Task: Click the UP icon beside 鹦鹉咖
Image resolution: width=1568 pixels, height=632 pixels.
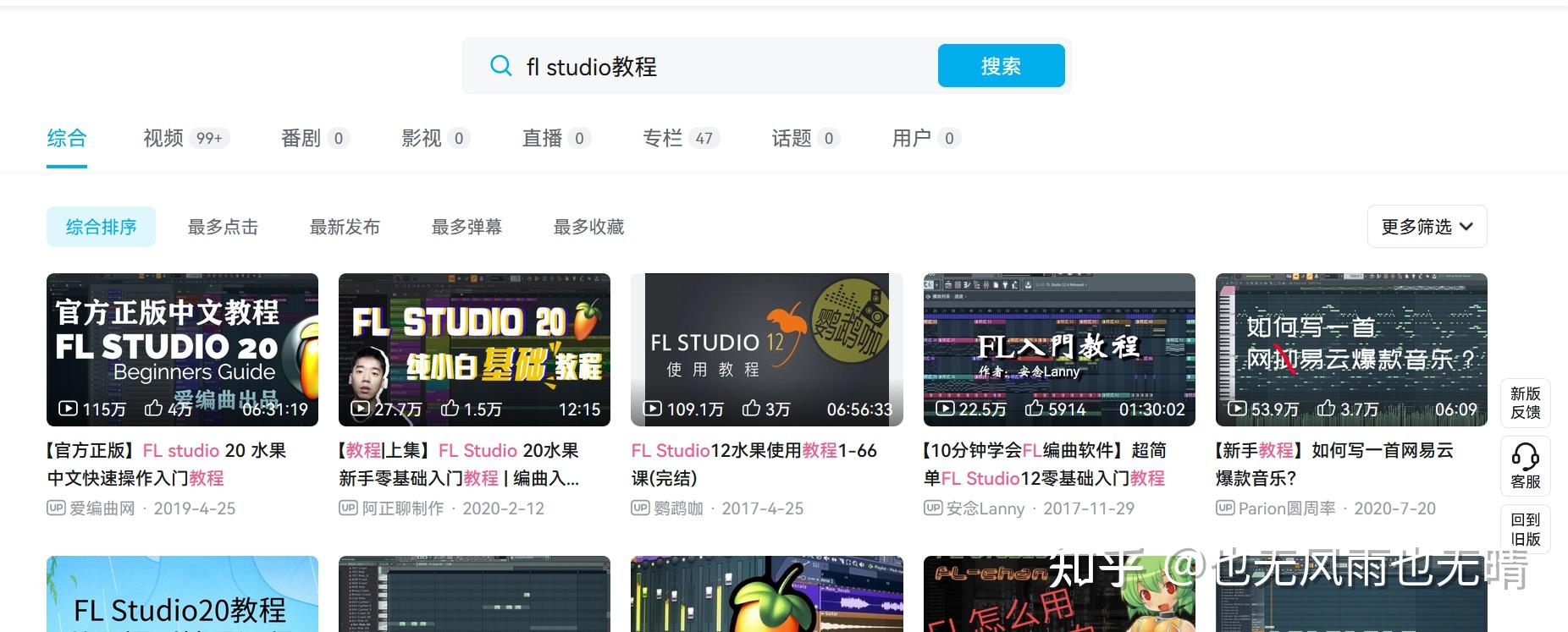Action: [640, 508]
